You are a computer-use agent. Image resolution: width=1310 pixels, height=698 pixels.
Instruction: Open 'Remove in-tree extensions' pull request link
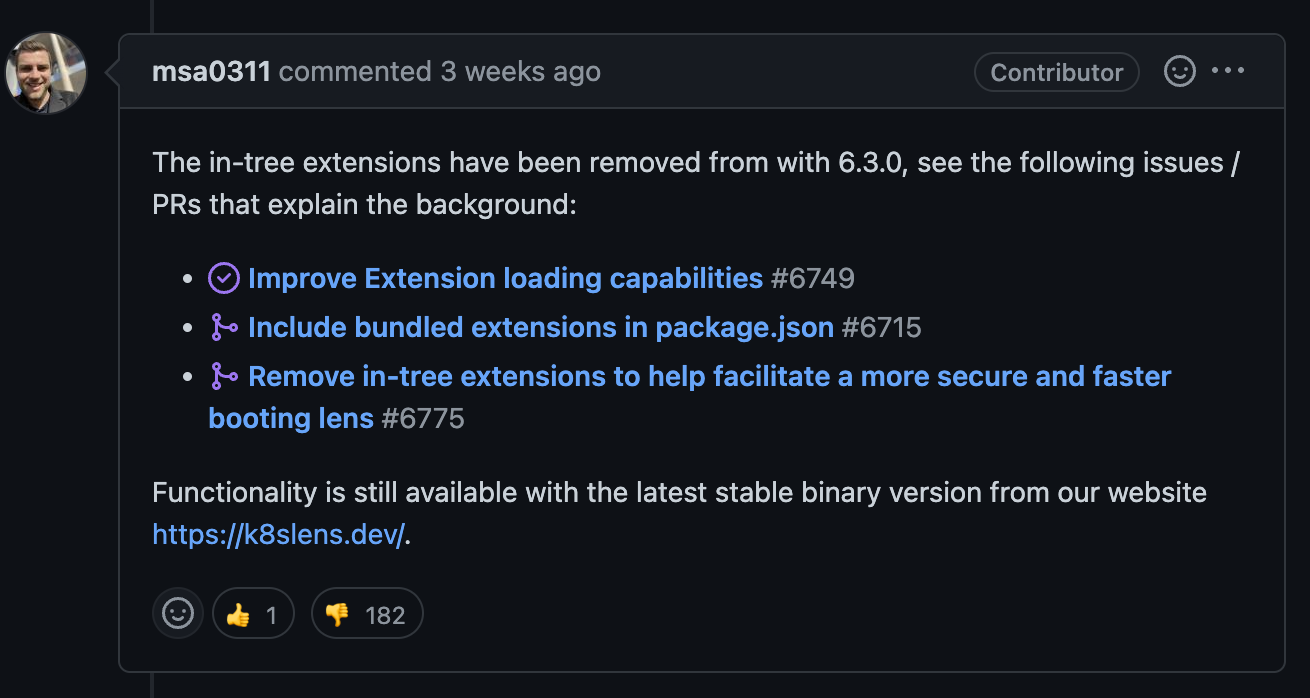tap(690, 397)
